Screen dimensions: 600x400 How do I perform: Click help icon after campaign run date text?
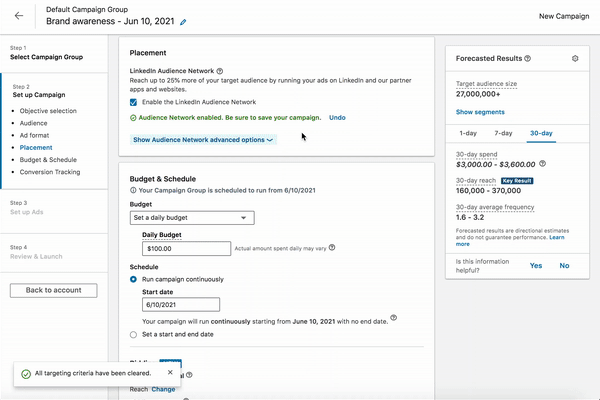click(394, 319)
